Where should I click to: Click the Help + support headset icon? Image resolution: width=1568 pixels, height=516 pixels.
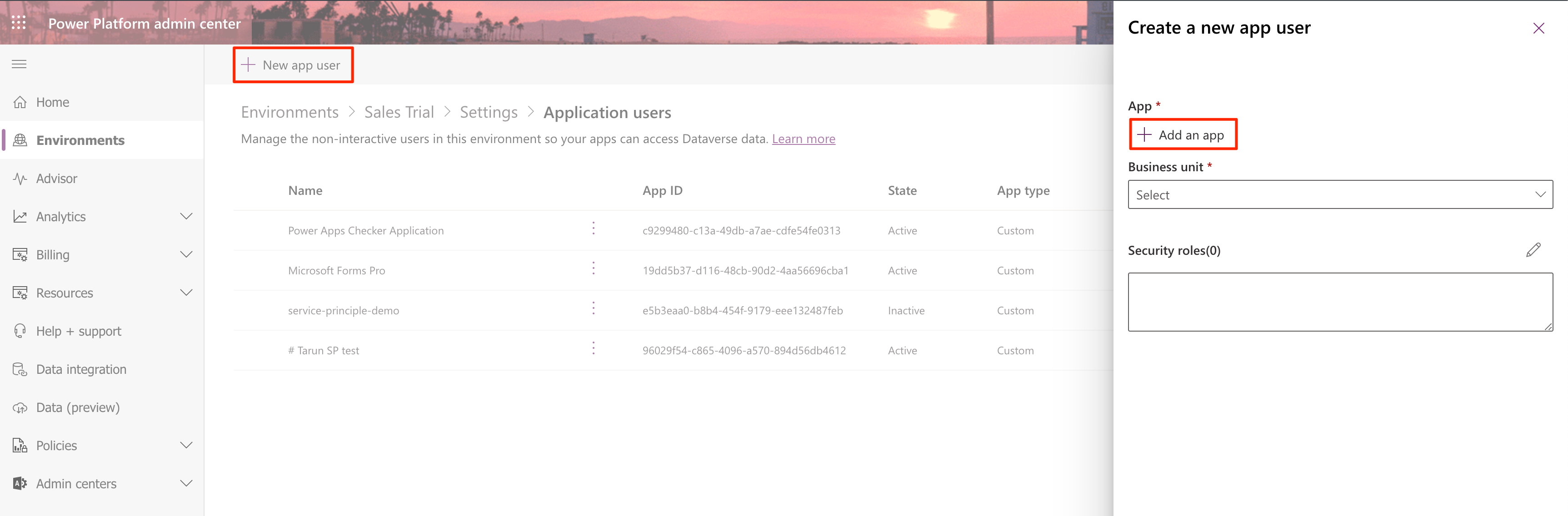coord(20,331)
